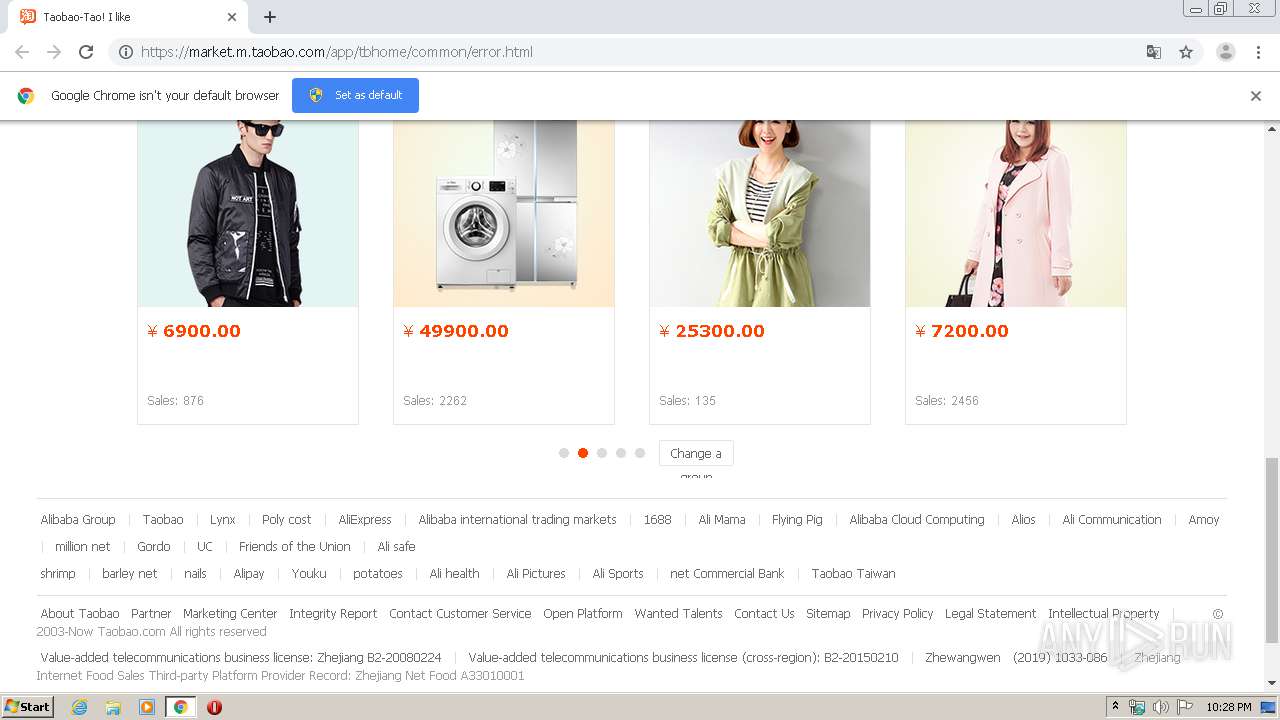Select the Taobao-Tao! I like tab

(128, 17)
